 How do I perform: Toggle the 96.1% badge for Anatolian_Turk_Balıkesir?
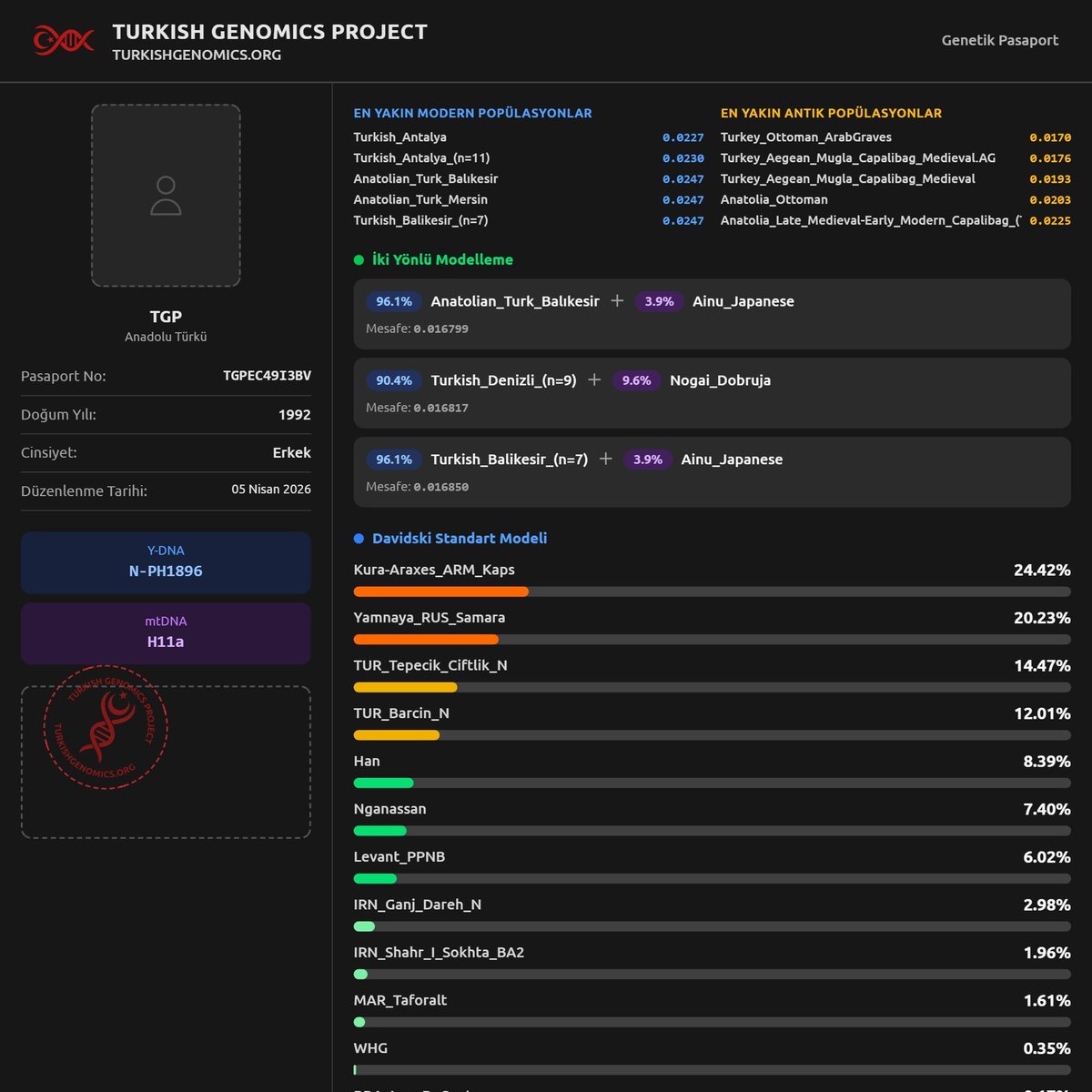pos(392,300)
